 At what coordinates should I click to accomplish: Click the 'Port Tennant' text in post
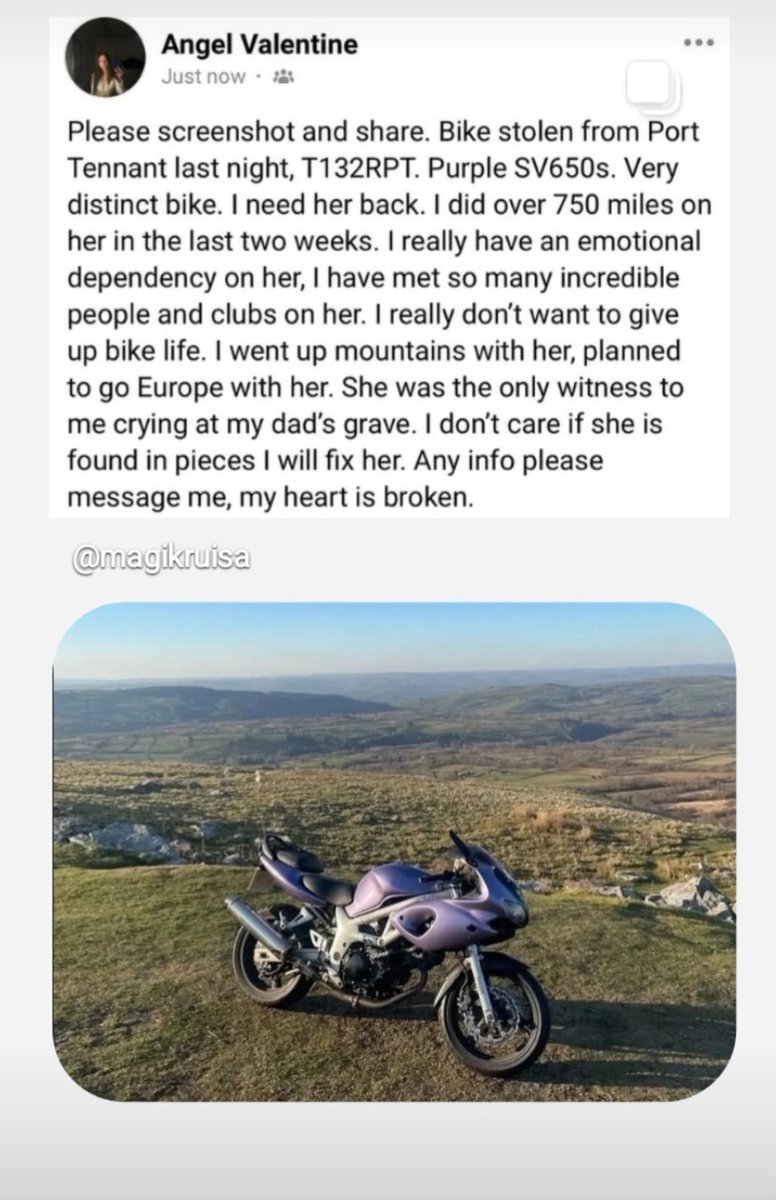pyautogui.click(x=385, y=150)
